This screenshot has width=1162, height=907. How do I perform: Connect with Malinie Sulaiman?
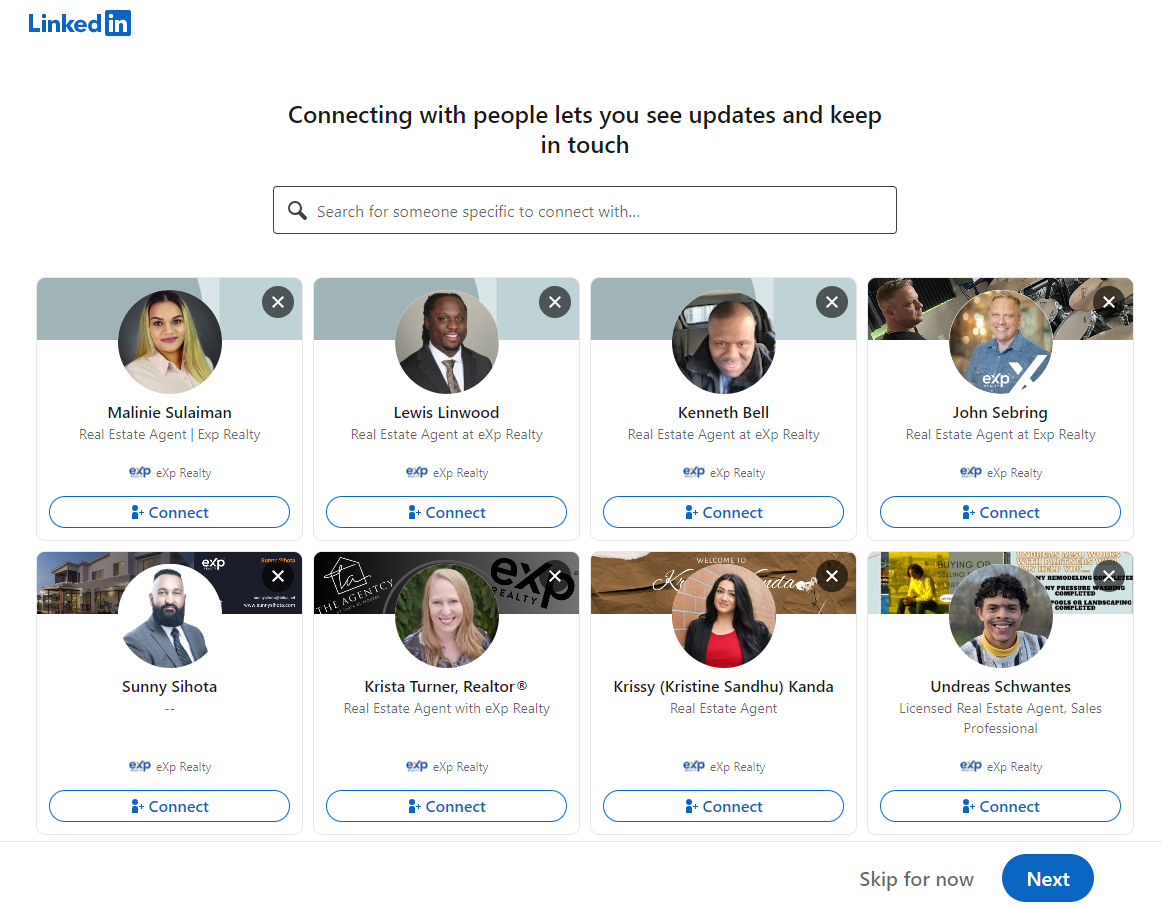coord(169,512)
